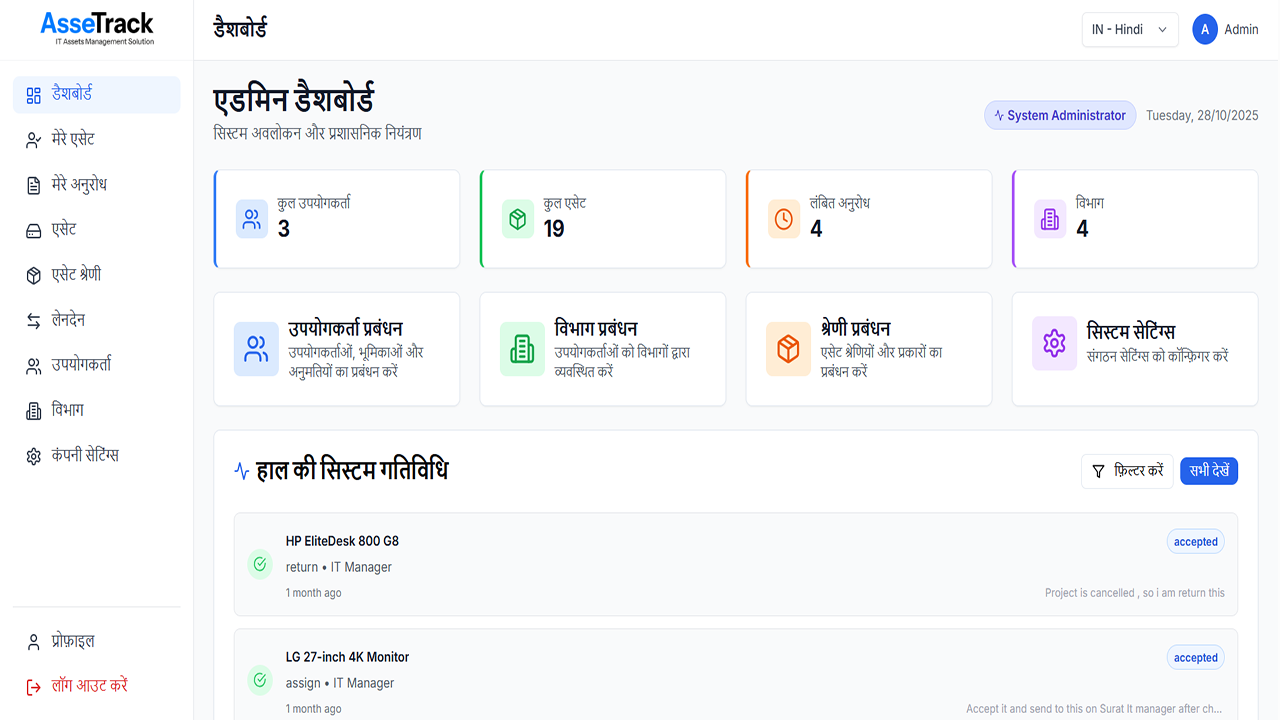Viewport: 1280px width, 720px height.
Task: Select एसेट श्रेणी in sidebar
Action: (76, 275)
